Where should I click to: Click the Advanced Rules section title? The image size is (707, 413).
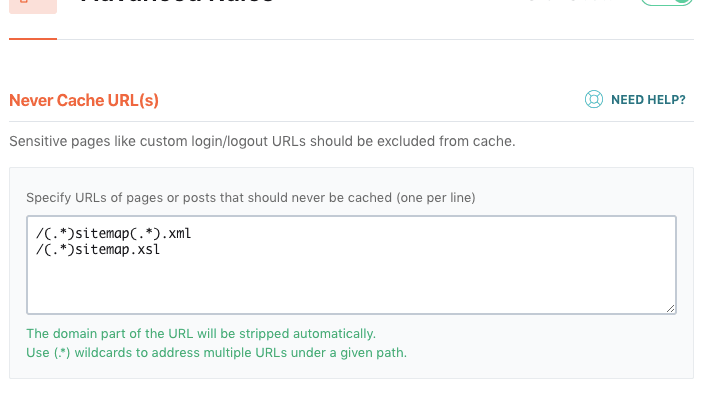click(175, 4)
